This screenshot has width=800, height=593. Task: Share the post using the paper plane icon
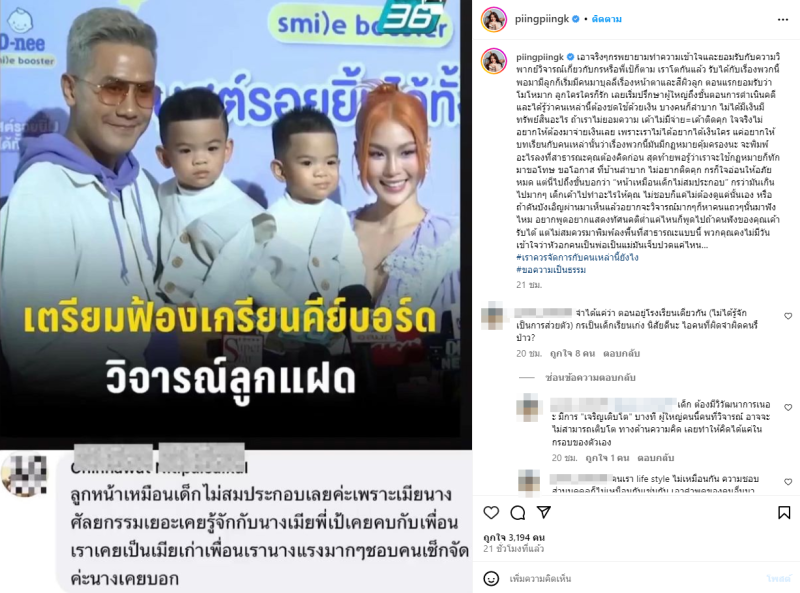544,512
